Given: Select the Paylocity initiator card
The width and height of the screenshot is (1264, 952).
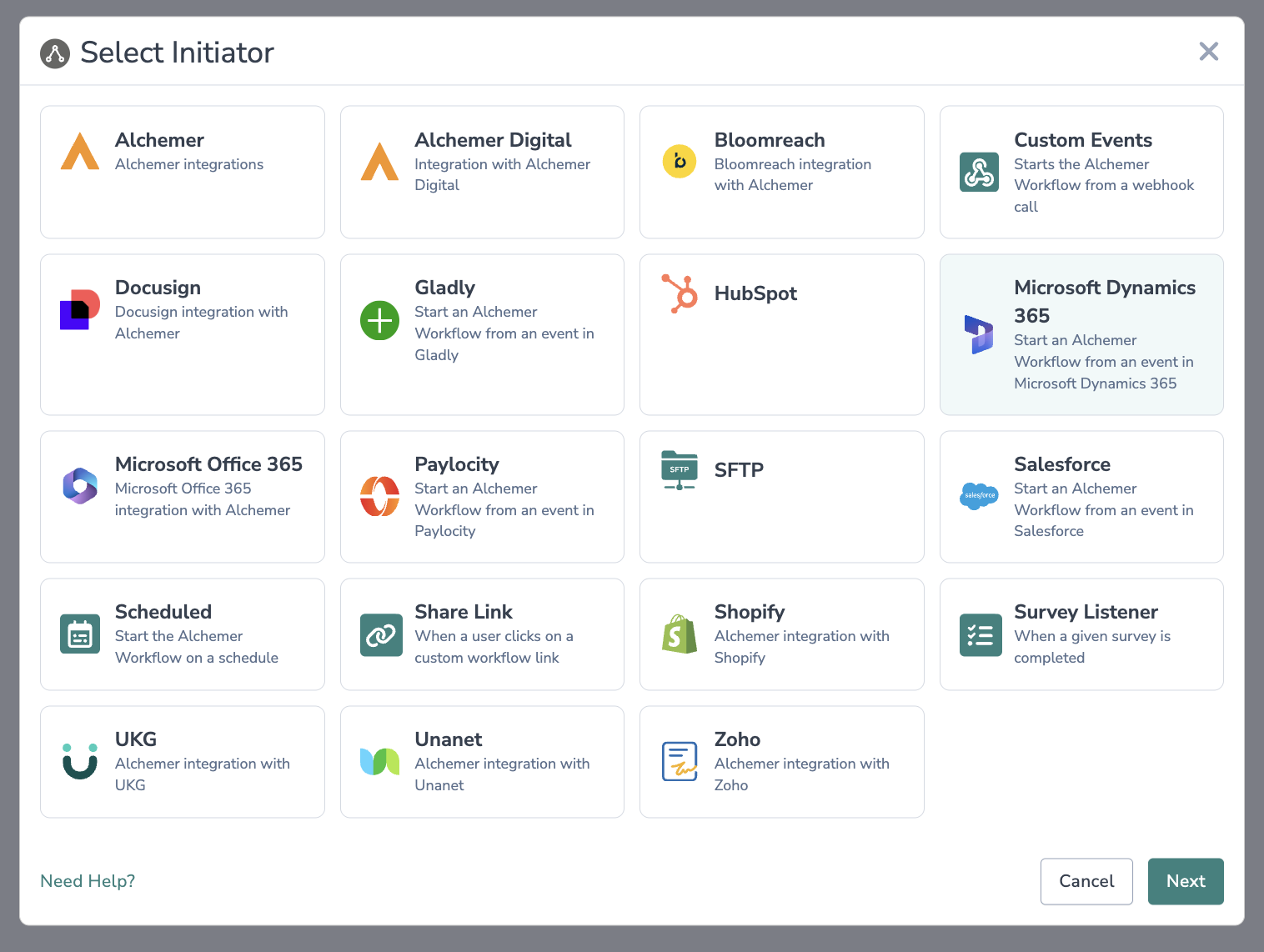Looking at the screenshot, I should tap(482, 496).
